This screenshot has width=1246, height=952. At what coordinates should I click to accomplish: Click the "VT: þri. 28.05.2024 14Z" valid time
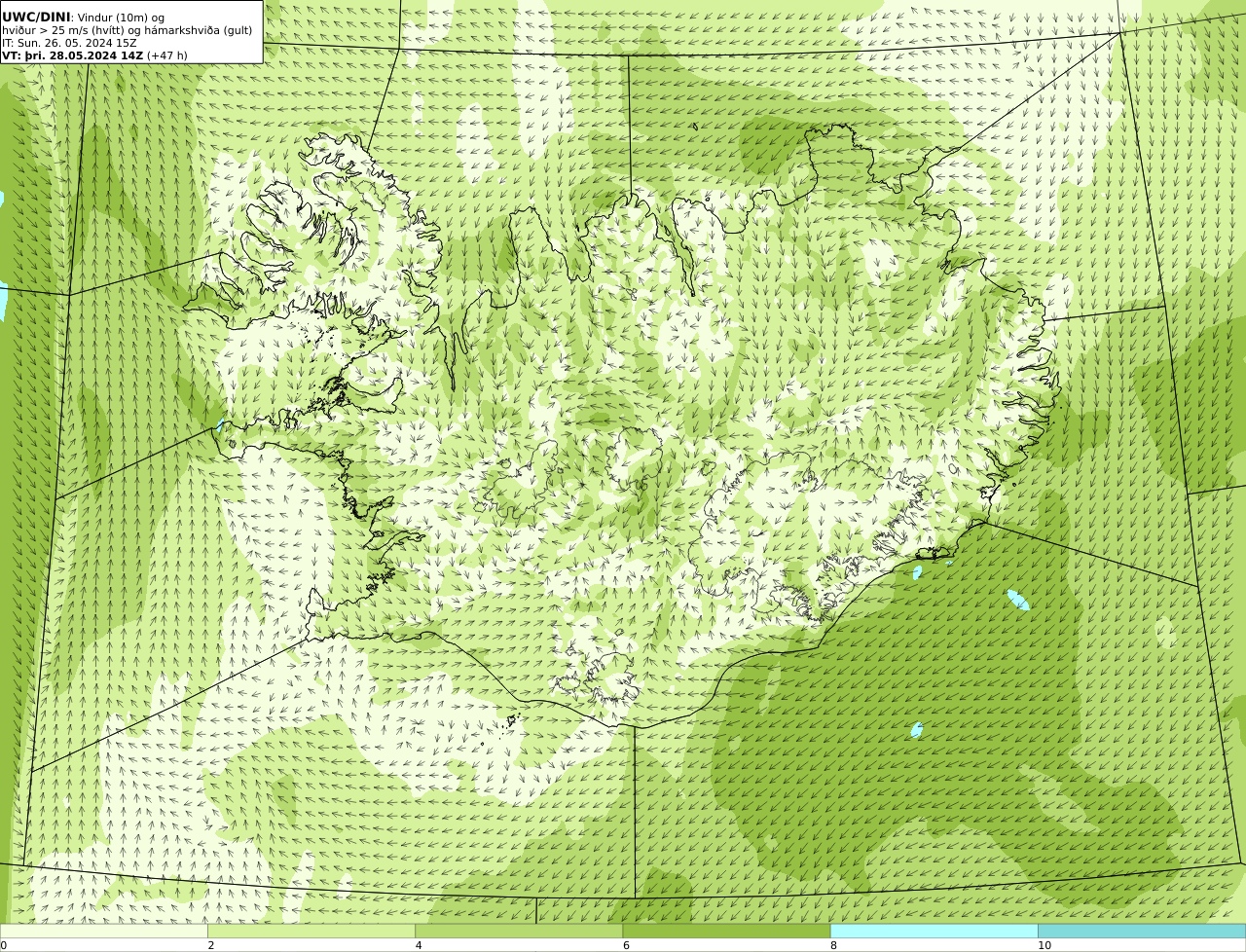point(73,55)
